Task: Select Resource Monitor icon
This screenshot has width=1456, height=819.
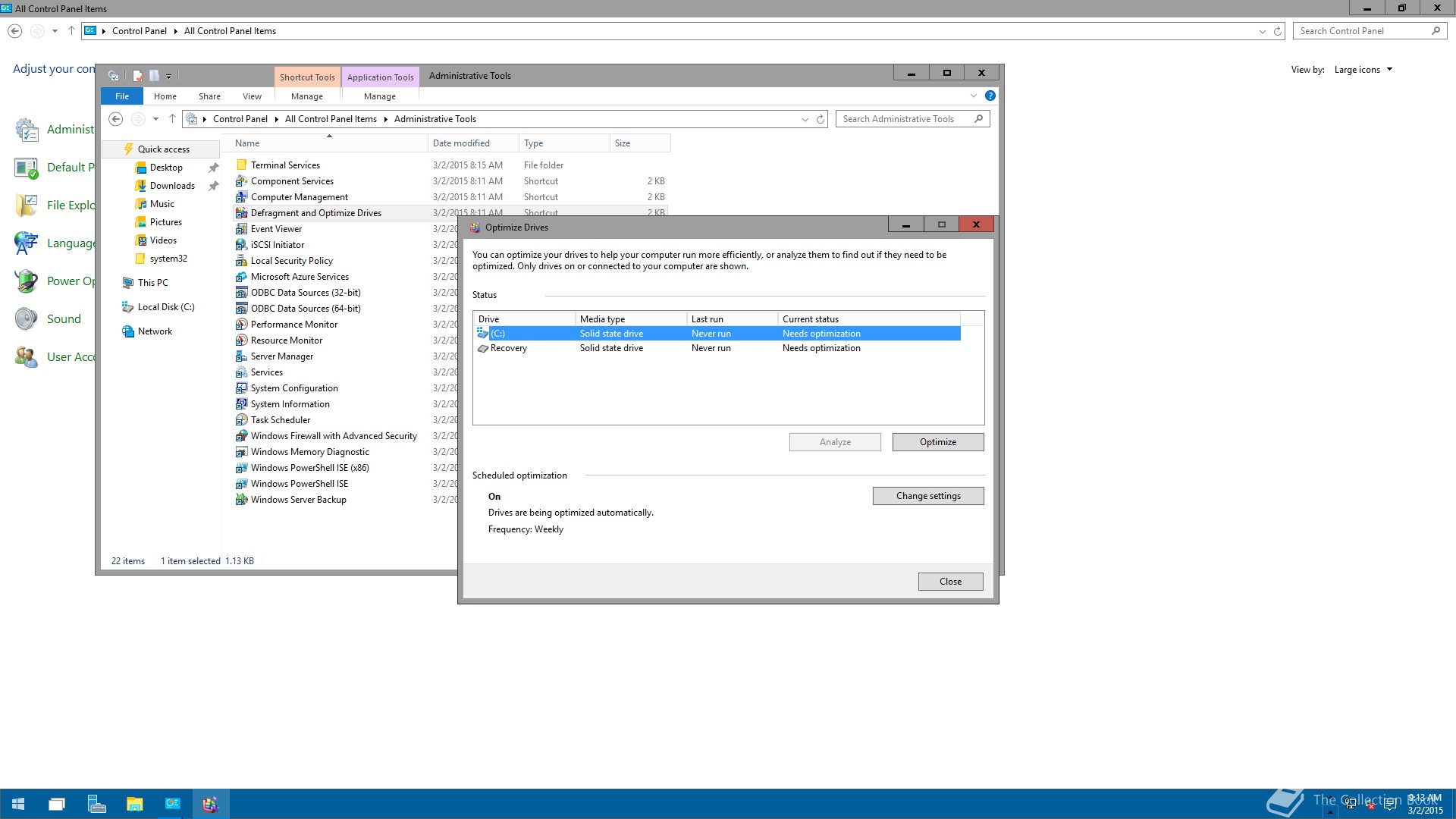Action: [241, 340]
